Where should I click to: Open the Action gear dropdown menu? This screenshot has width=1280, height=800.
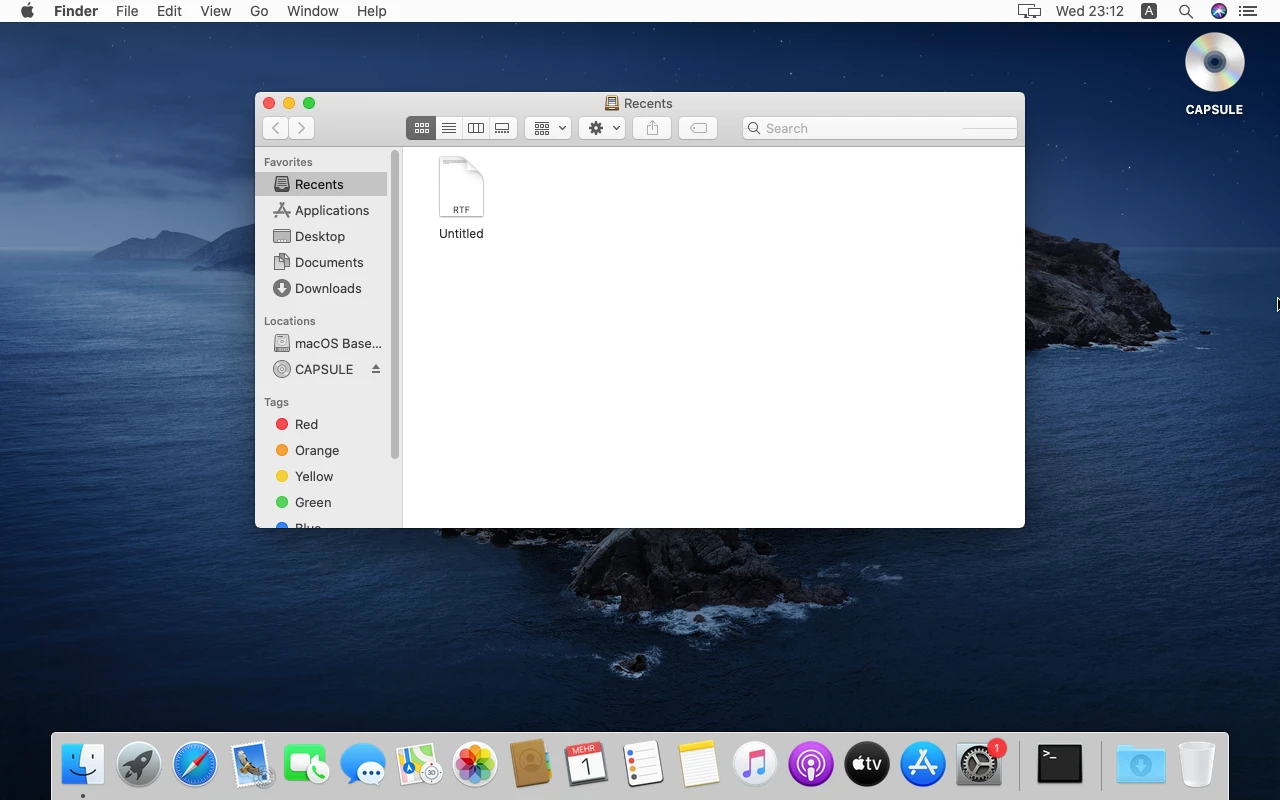[602, 128]
